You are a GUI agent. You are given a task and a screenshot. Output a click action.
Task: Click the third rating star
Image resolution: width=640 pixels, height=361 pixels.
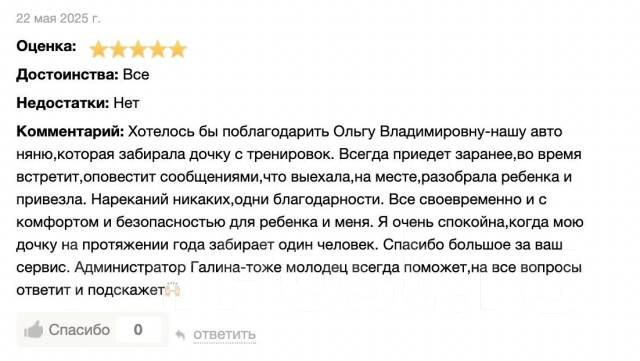click(x=138, y=49)
